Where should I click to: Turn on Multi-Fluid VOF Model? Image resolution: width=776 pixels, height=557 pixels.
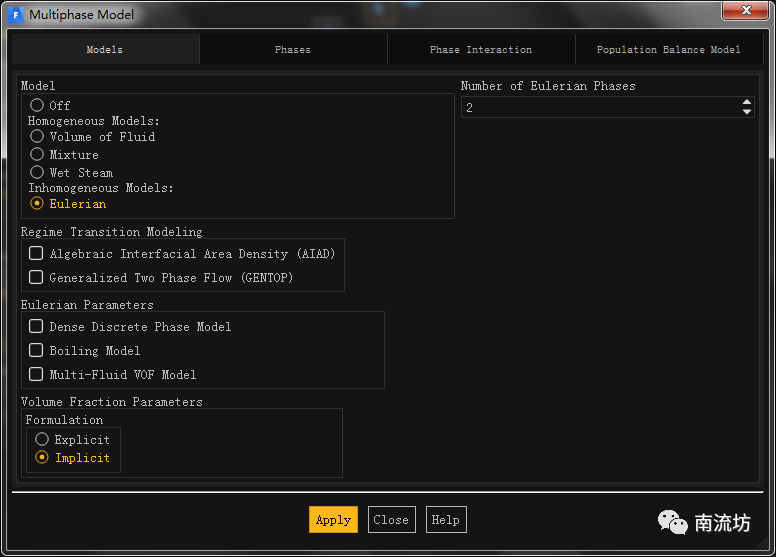(36, 374)
